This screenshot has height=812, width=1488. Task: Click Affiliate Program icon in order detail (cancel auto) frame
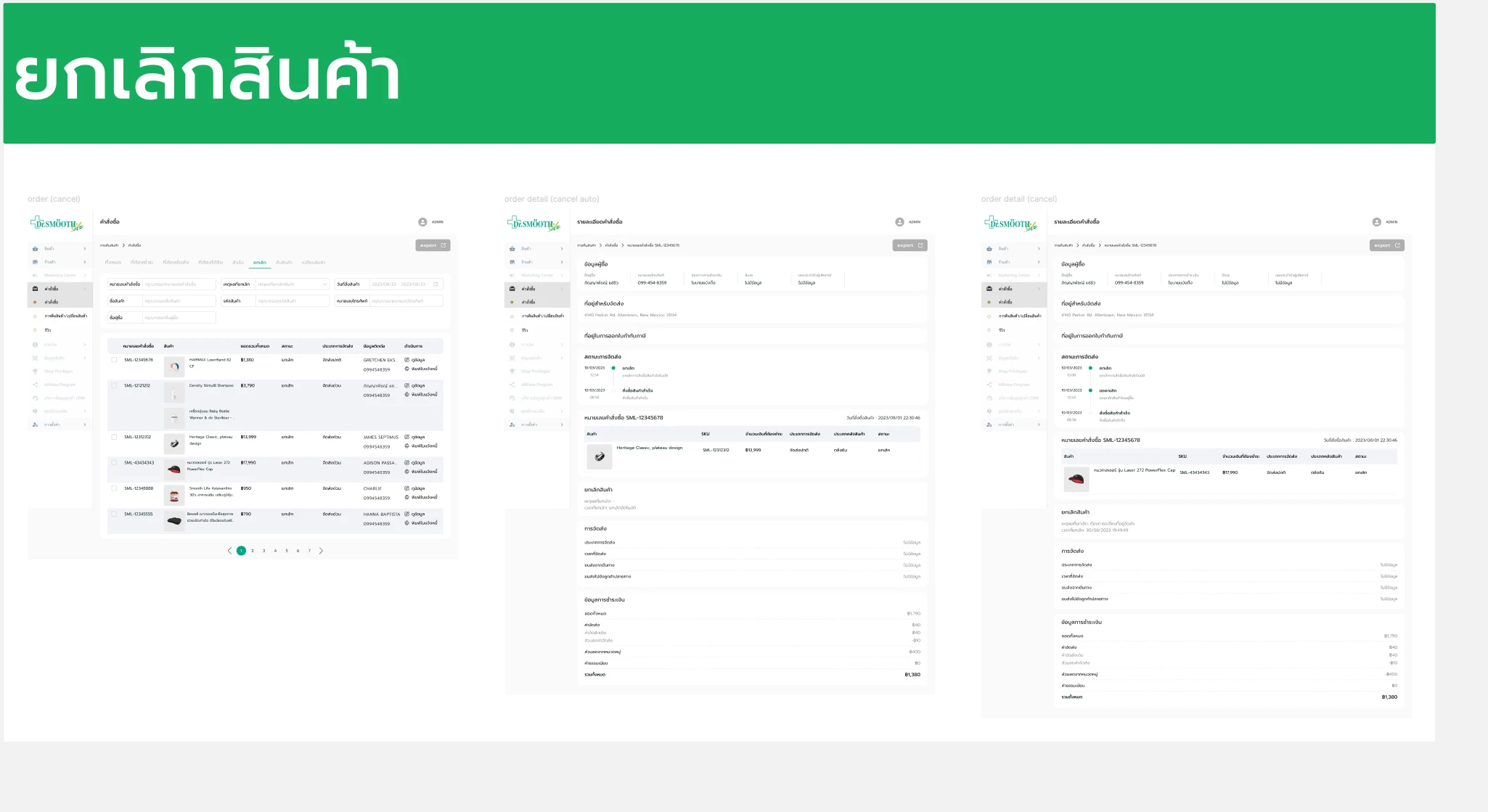(x=512, y=385)
